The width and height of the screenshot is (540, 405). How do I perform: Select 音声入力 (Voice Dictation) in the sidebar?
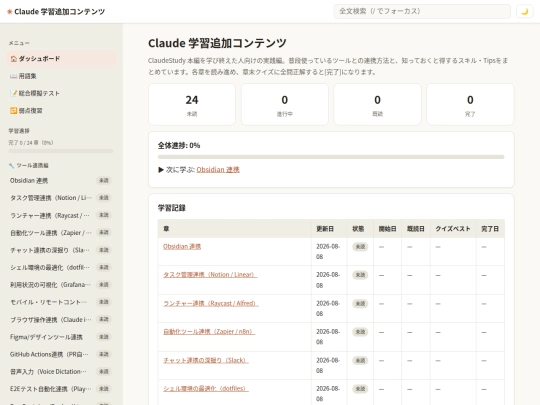coord(61,372)
